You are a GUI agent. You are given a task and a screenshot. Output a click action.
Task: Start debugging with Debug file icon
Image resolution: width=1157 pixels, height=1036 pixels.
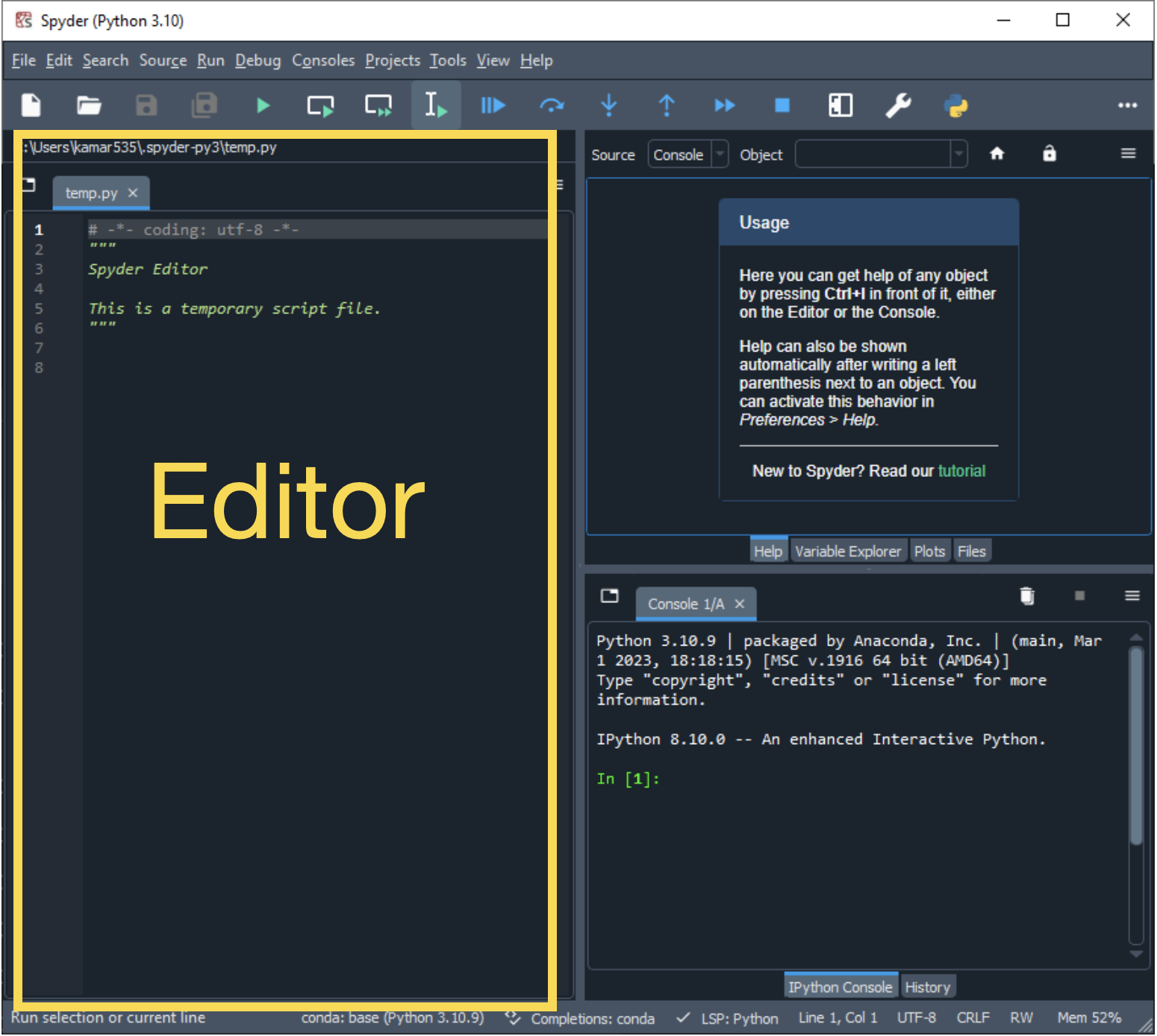[493, 105]
